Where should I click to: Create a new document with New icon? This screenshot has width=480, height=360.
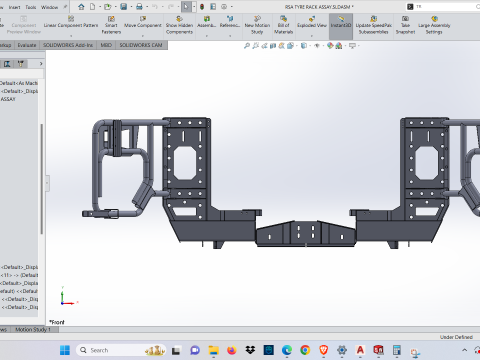[92, 7]
